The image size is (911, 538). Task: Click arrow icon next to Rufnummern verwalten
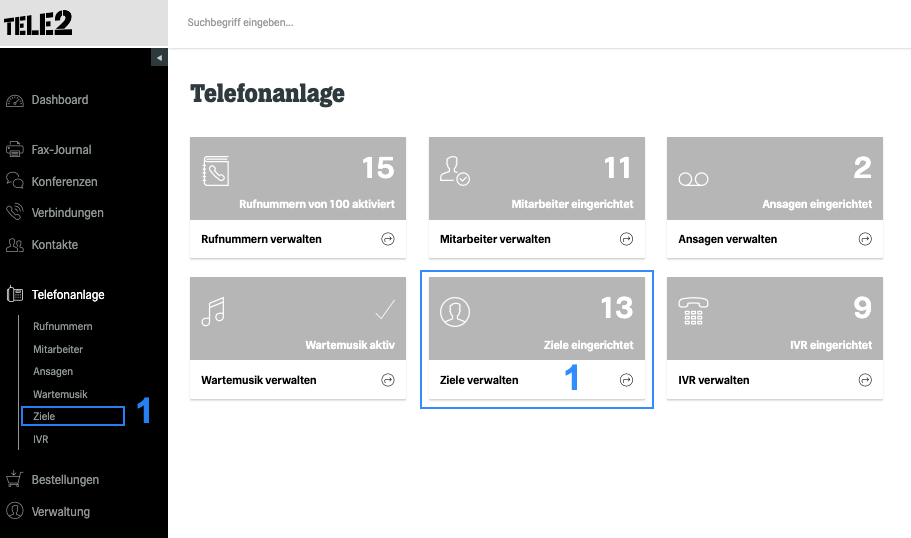click(x=388, y=239)
